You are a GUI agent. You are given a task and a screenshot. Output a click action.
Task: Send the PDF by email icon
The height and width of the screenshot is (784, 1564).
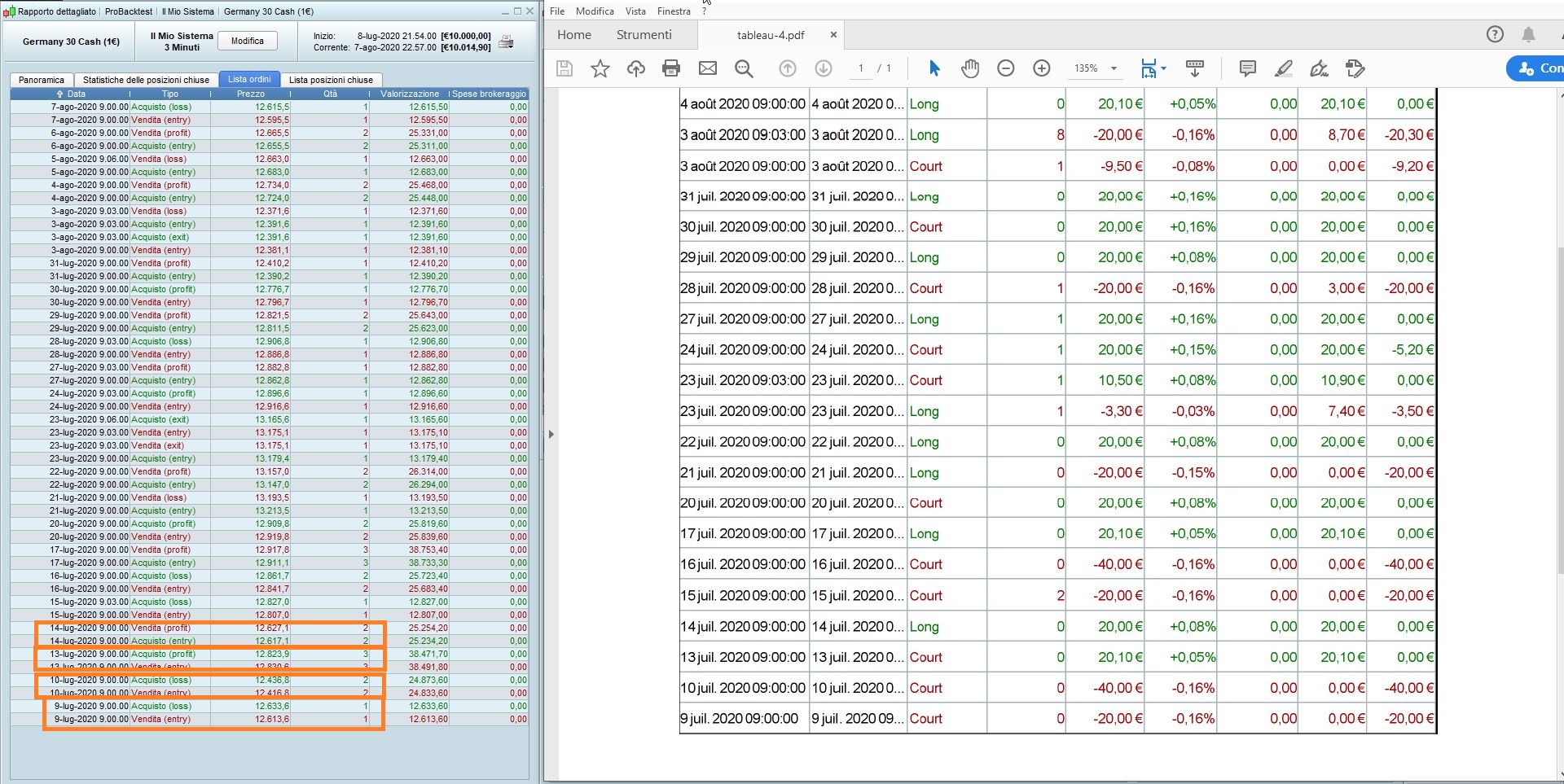tap(707, 68)
